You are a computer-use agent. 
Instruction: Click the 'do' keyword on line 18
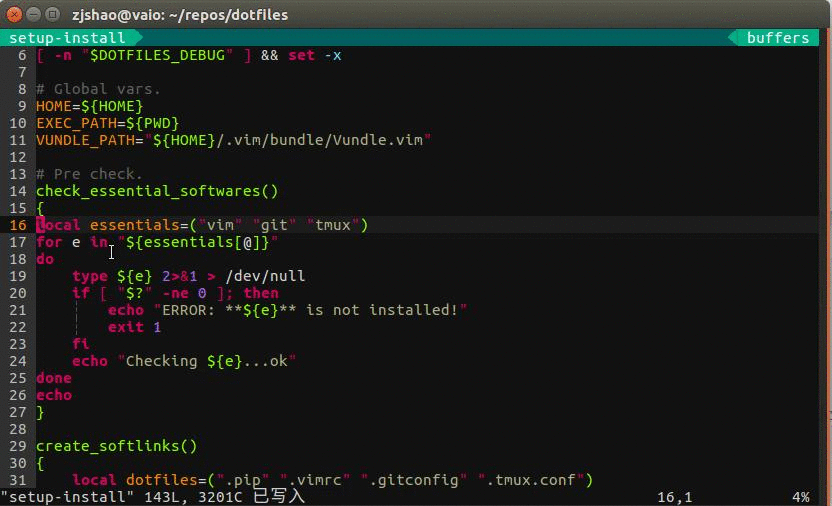pos(45,259)
